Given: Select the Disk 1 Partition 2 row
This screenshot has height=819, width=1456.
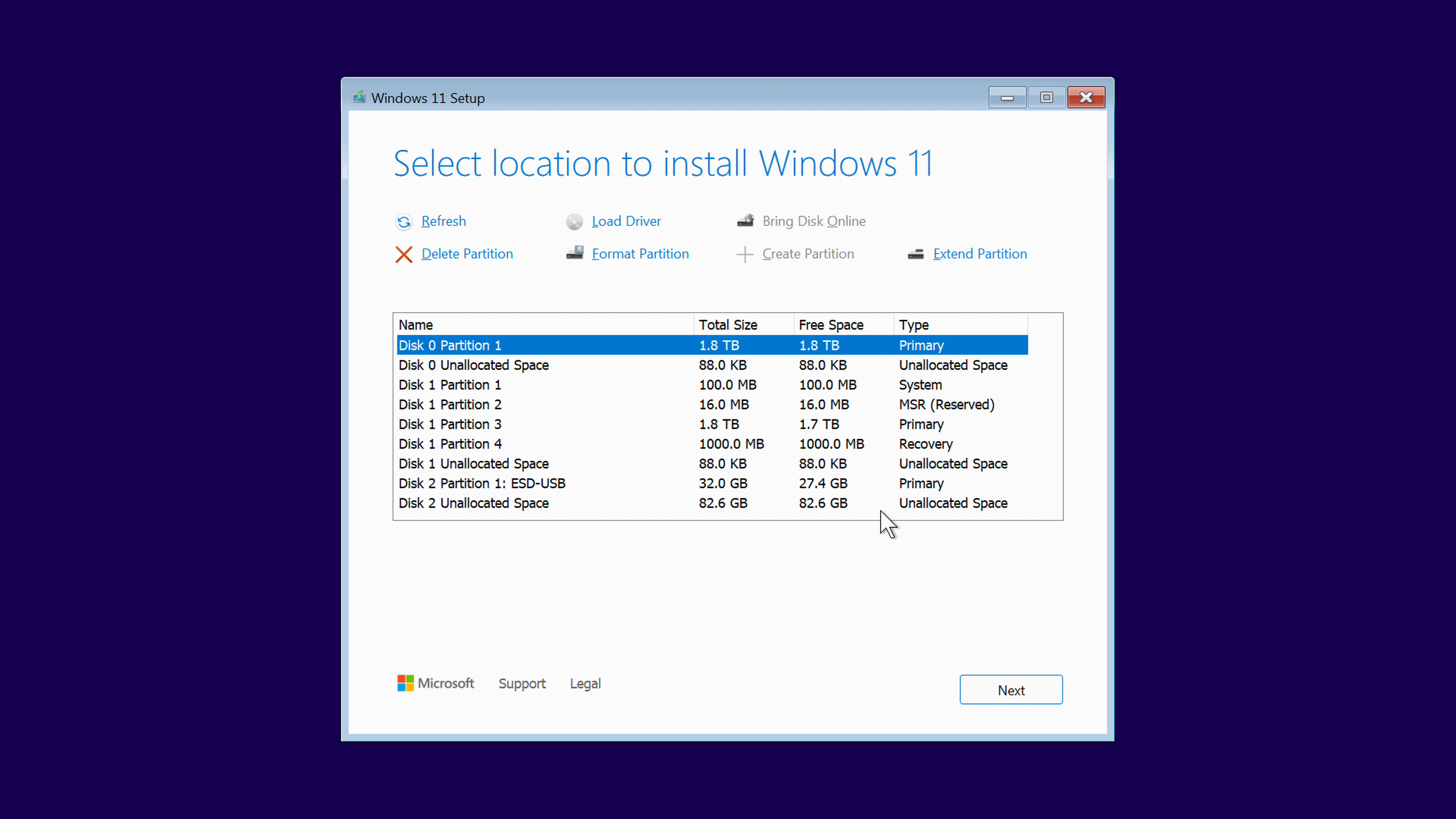Looking at the screenshot, I should click(x=712, y=405).
